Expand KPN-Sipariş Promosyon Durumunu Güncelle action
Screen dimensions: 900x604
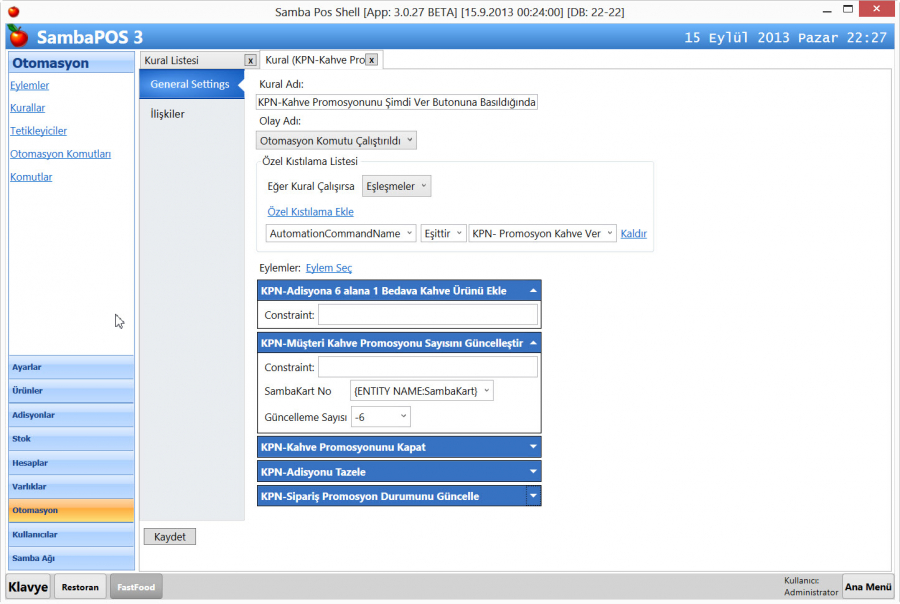coord(533,496)
